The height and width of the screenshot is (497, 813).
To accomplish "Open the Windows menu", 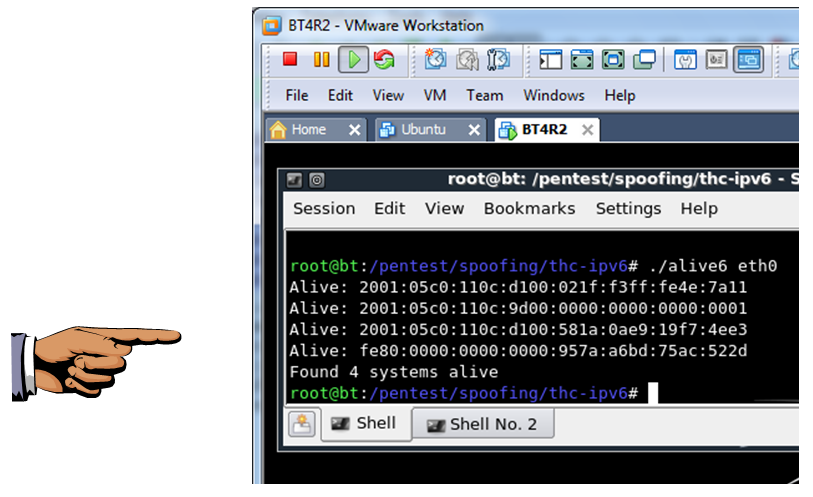I will click(x=554, y=95).
